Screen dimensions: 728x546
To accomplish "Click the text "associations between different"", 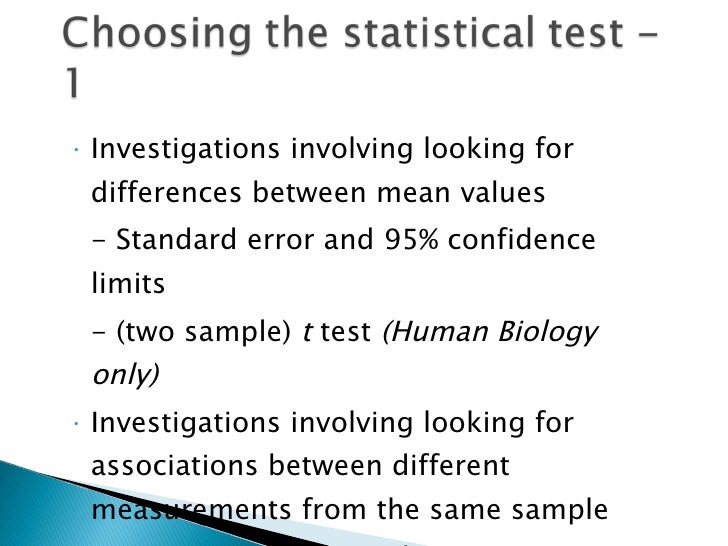I will pyautogui.click(x=300, y=465).
